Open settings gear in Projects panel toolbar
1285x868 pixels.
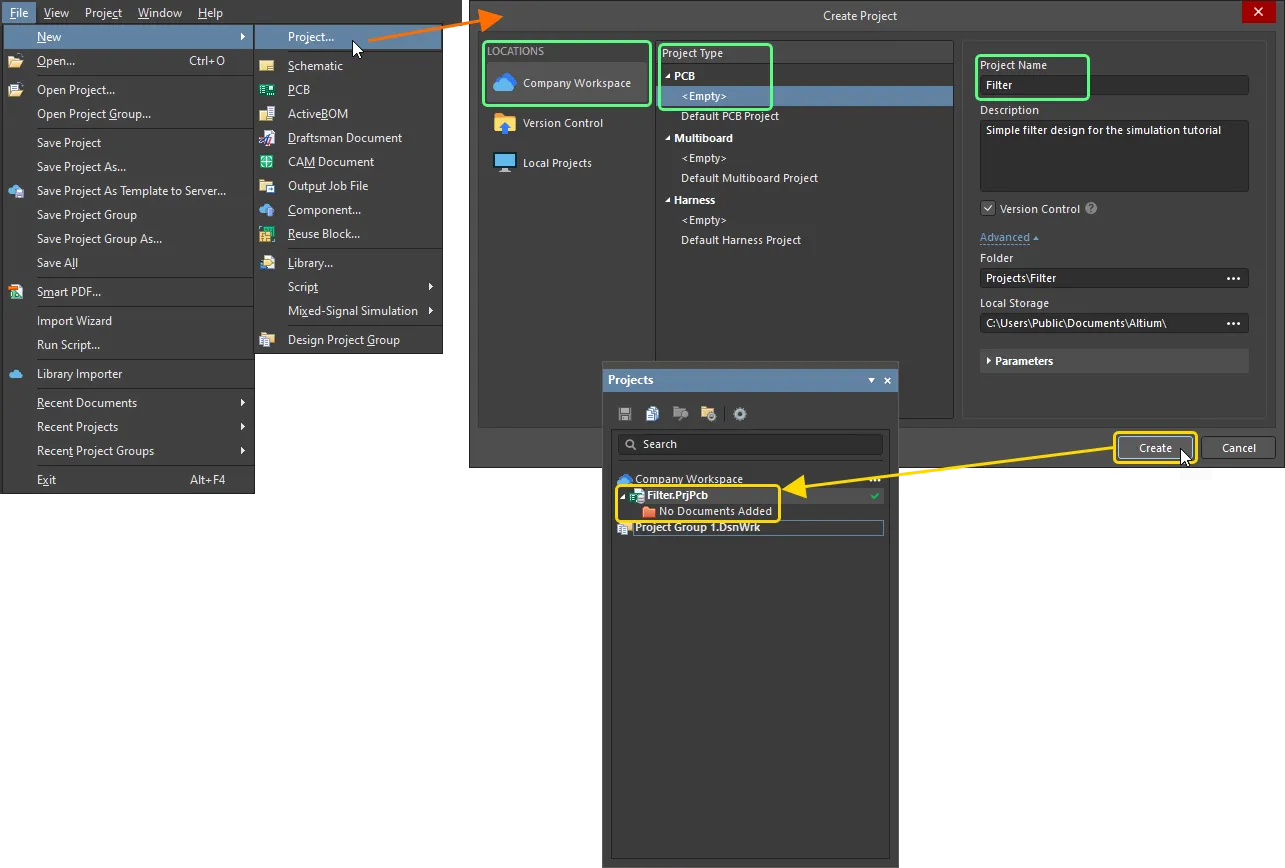[740, 414]
